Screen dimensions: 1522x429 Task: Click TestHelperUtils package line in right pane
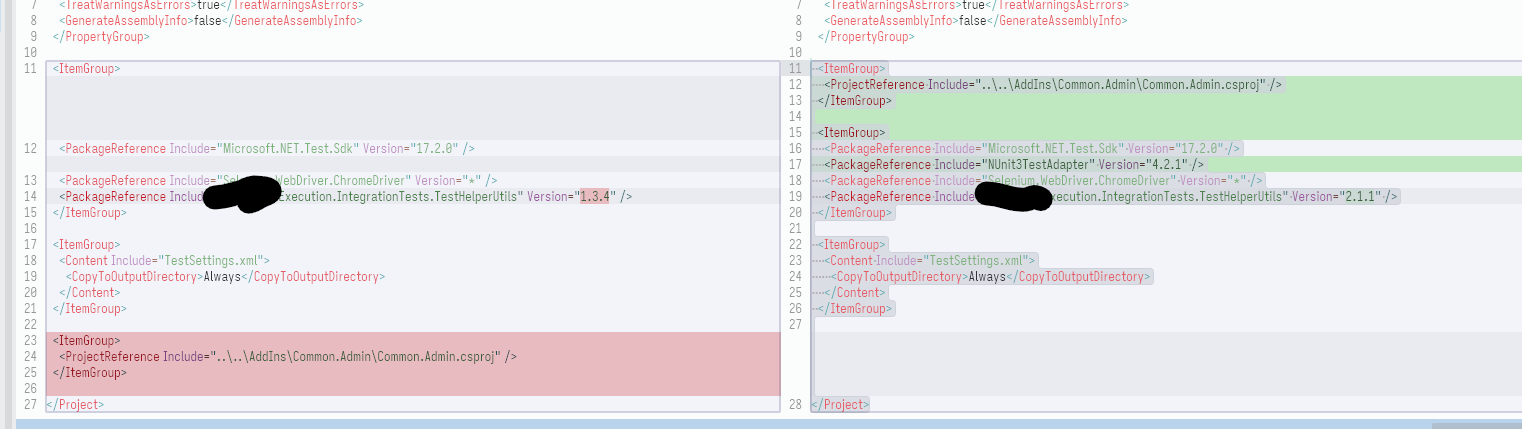[1112, 197]
